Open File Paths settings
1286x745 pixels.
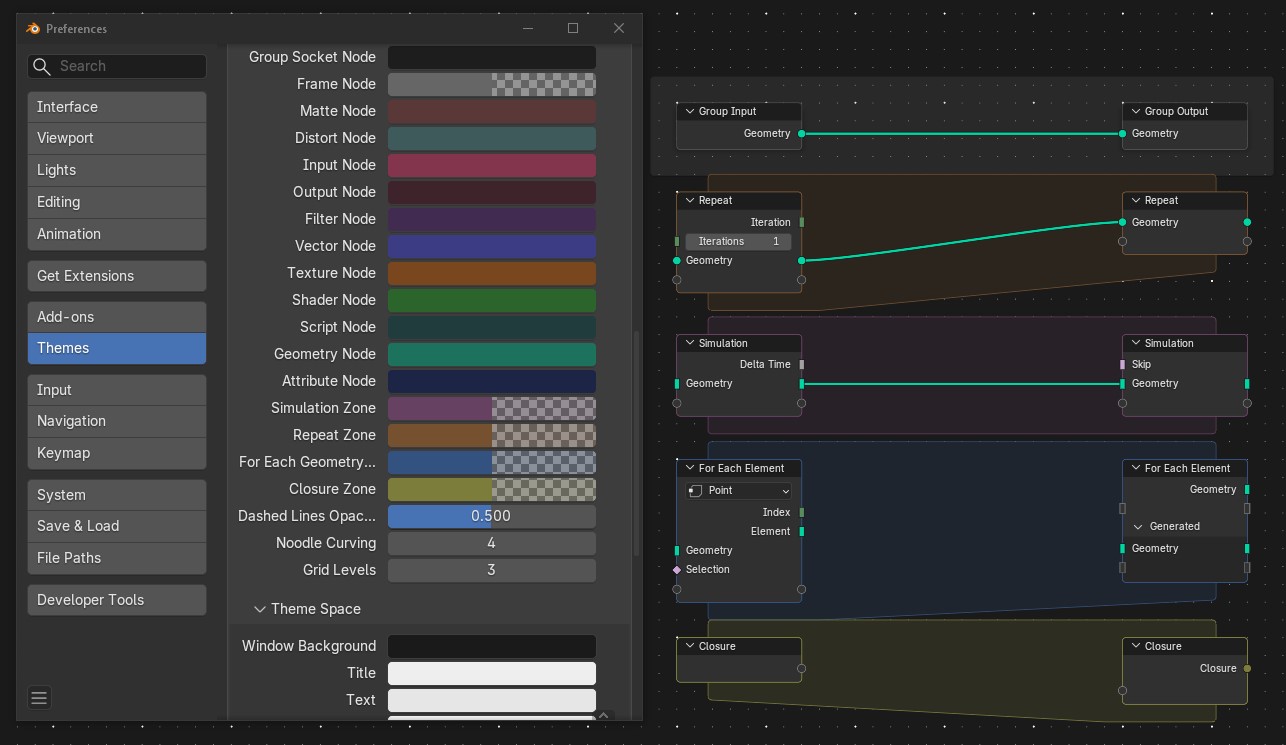point(117,558)
